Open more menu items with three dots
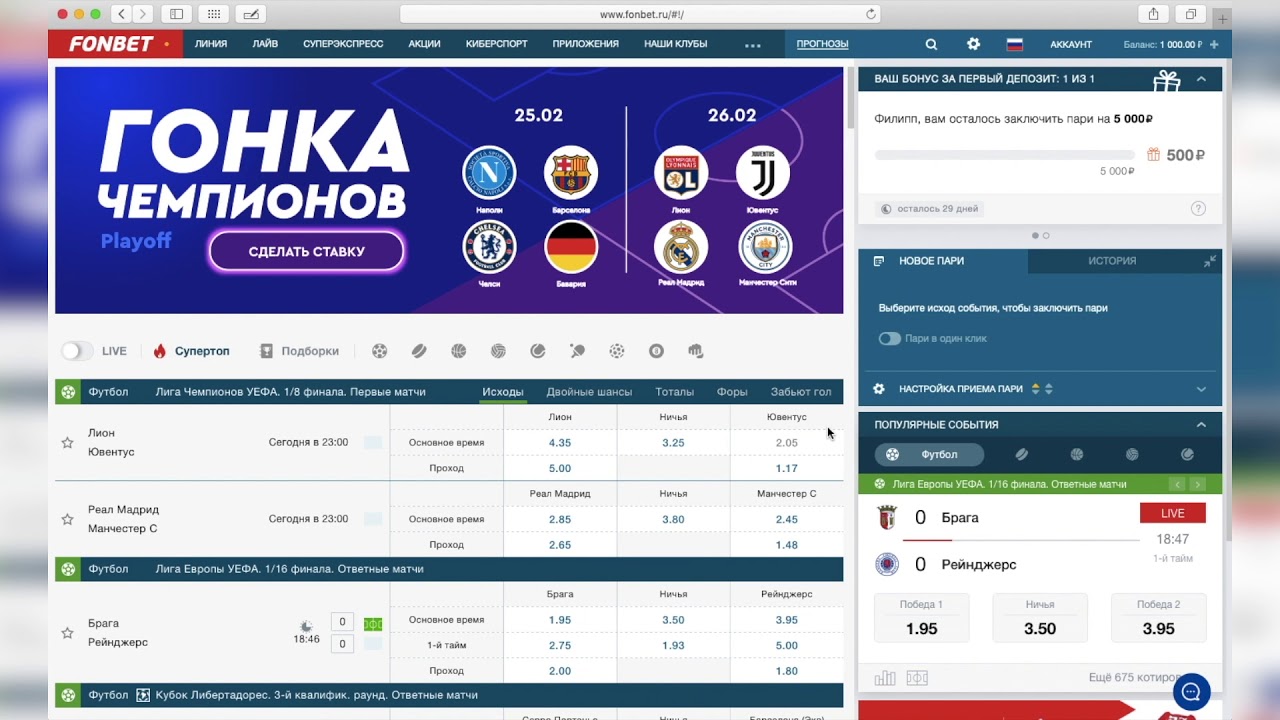This screenshot has width=1280, height=720. 753,45
